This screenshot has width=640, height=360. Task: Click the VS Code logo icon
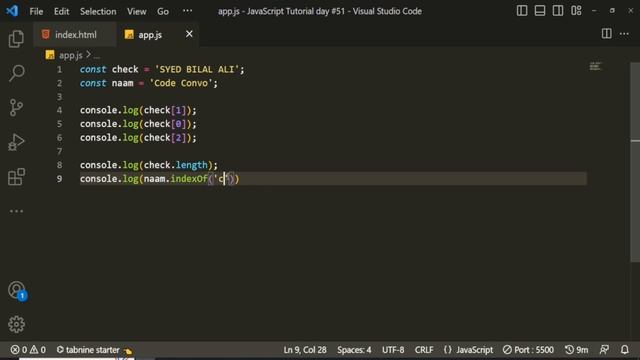[x=12, y=11]
